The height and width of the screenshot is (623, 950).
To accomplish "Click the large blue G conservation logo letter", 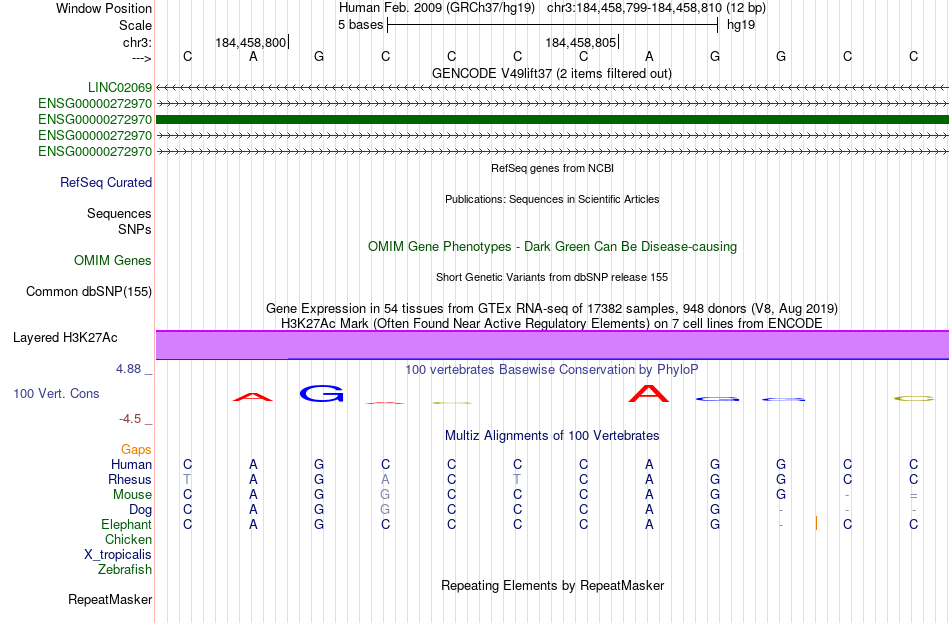I will point(322,394).
